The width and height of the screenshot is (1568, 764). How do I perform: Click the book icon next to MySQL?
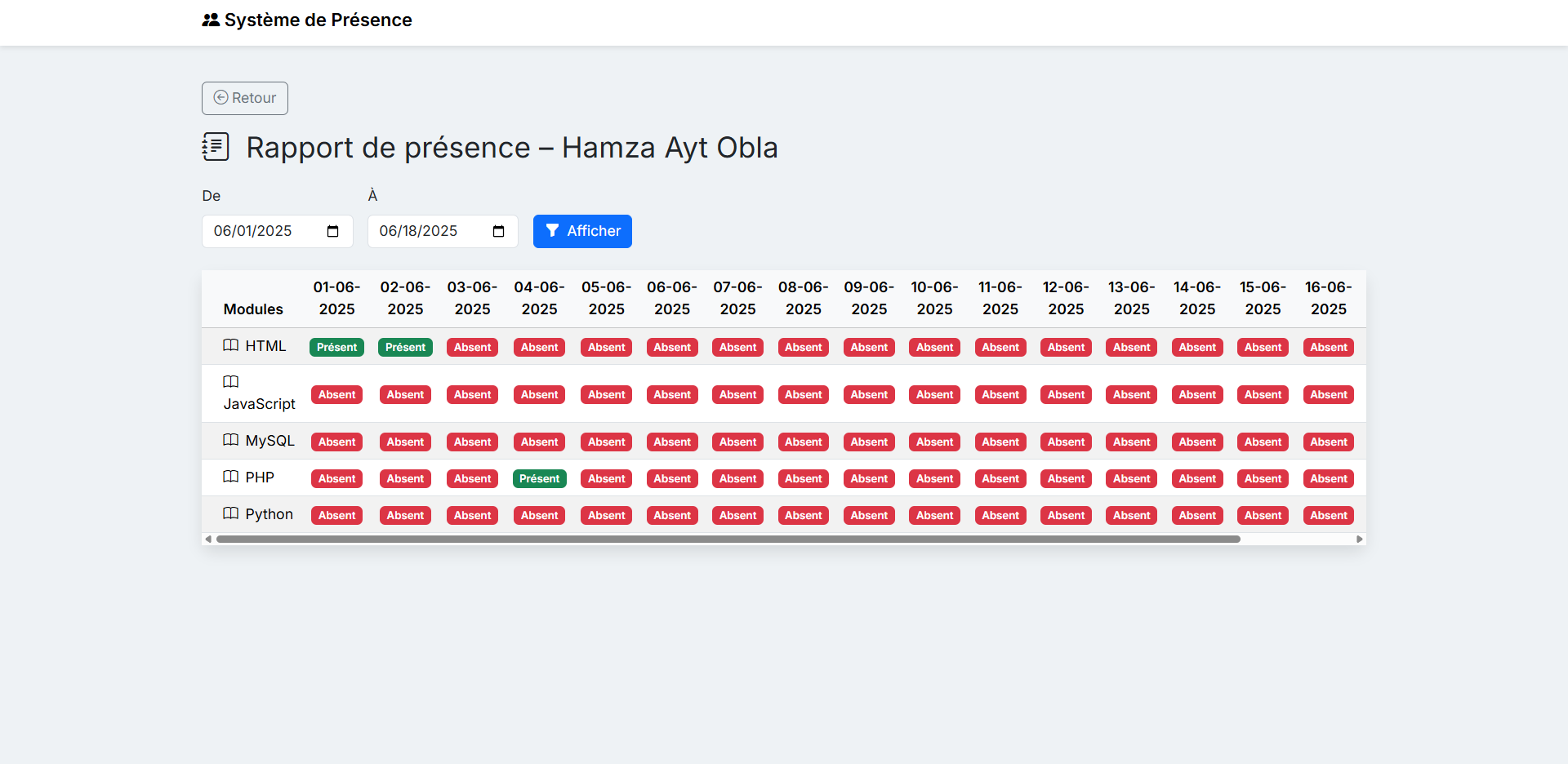231,440
